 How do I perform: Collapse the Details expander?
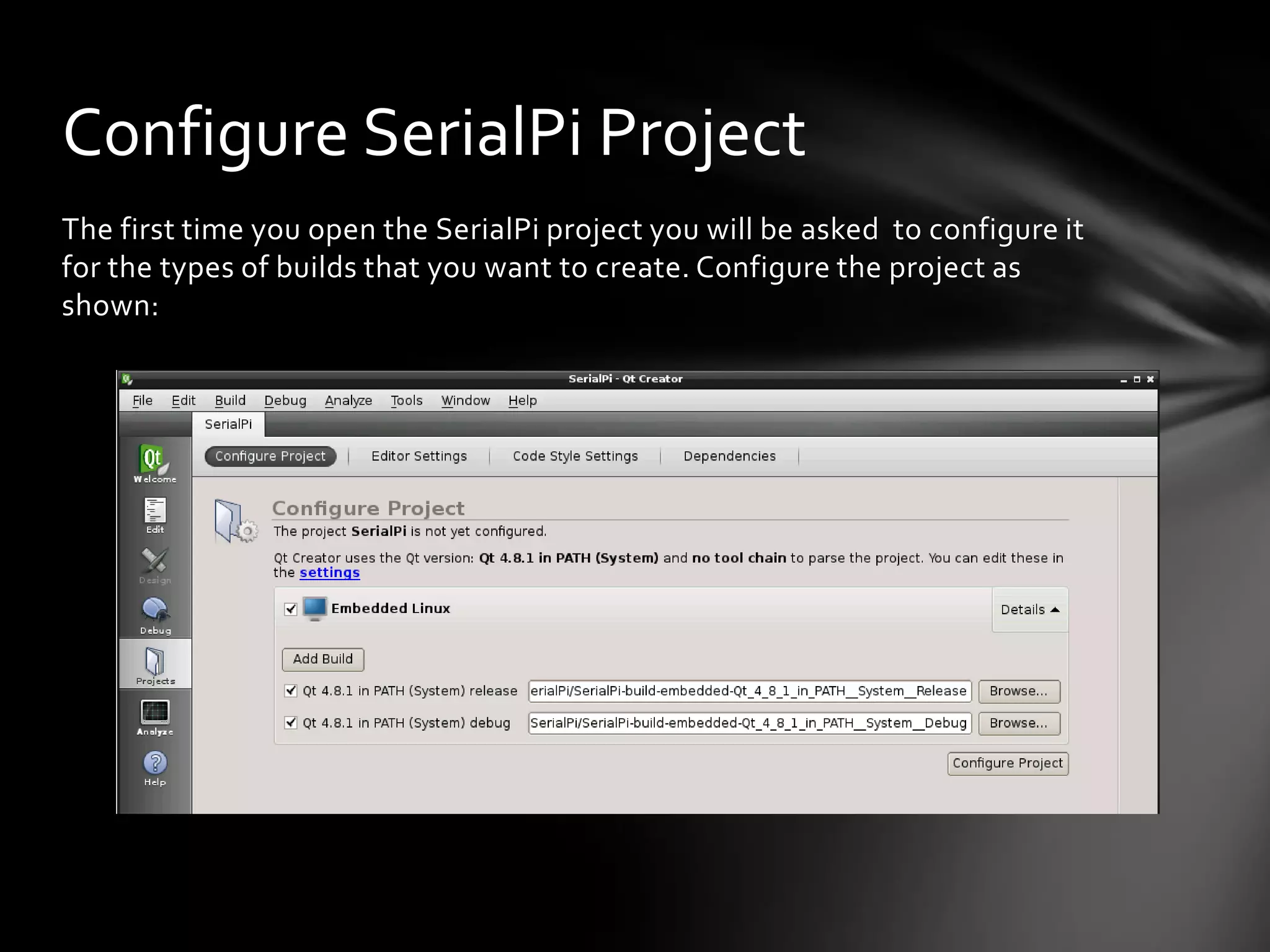click(x=1030, y=610)
